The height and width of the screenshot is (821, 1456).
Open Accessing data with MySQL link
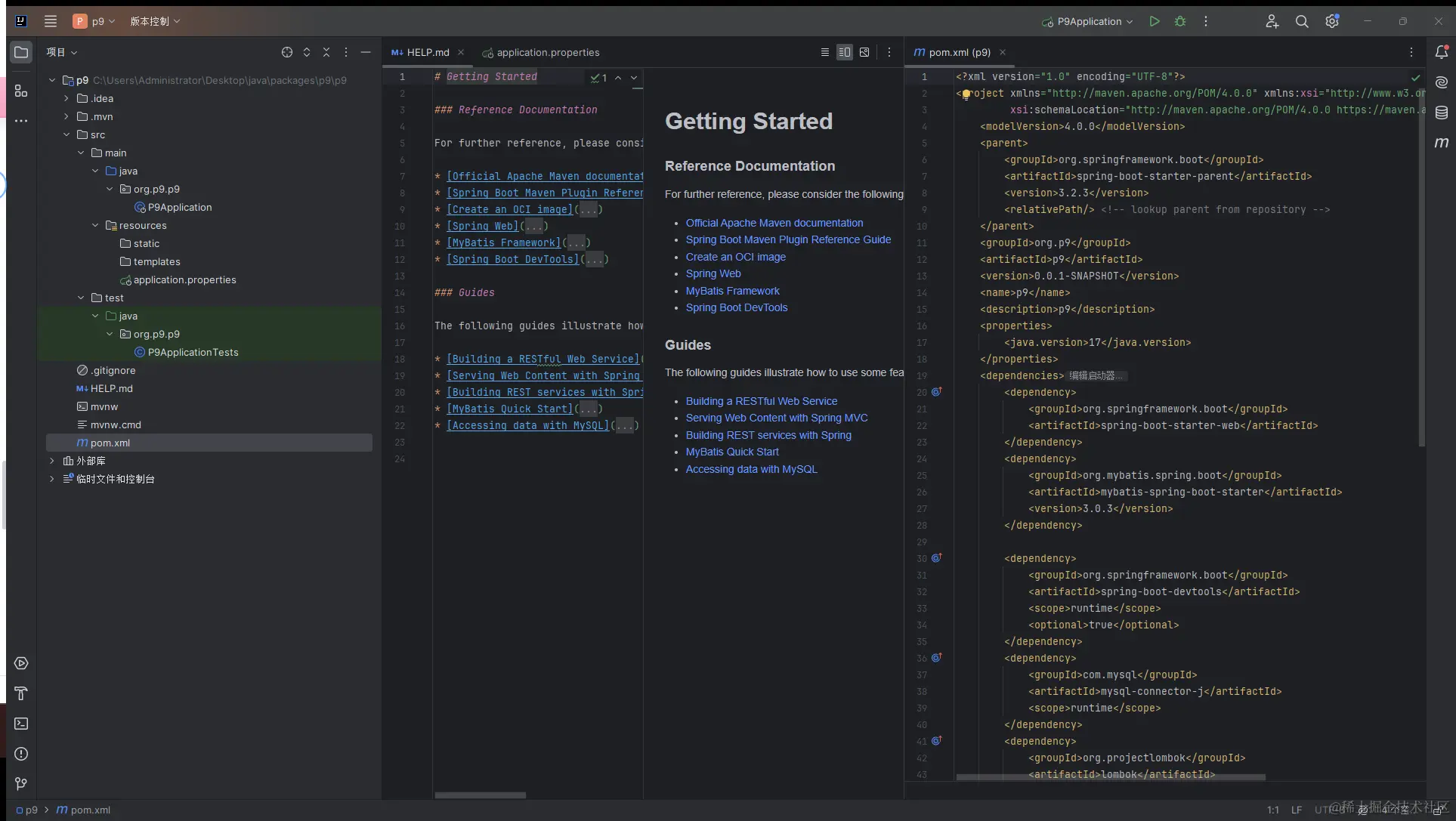tap(751, 469)
